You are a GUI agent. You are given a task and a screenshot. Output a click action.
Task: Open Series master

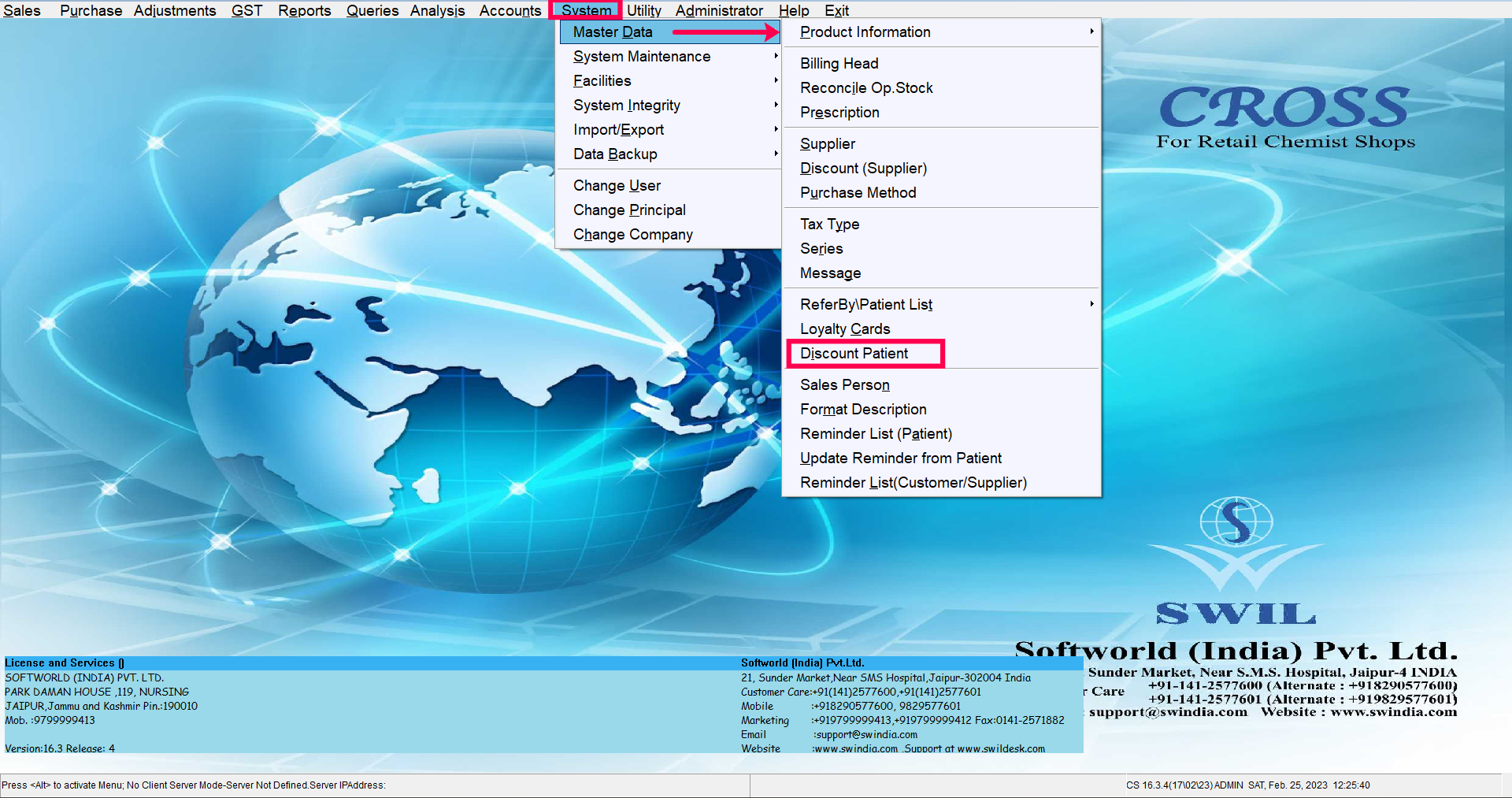coord(942,249)
